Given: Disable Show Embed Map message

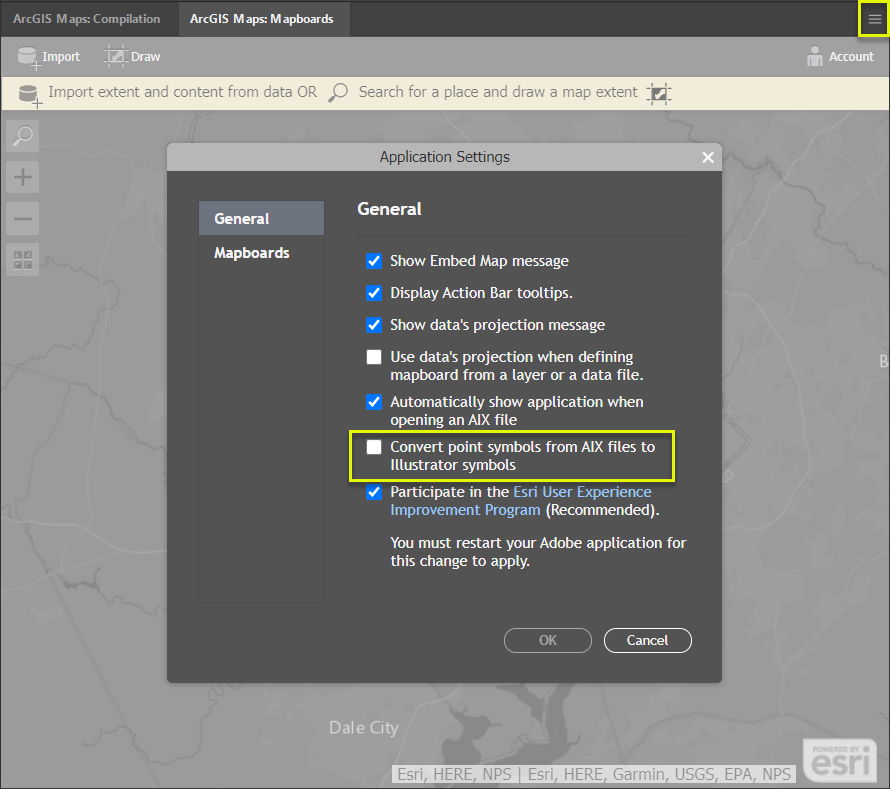Looking at the screenshot, I should 374,261.
